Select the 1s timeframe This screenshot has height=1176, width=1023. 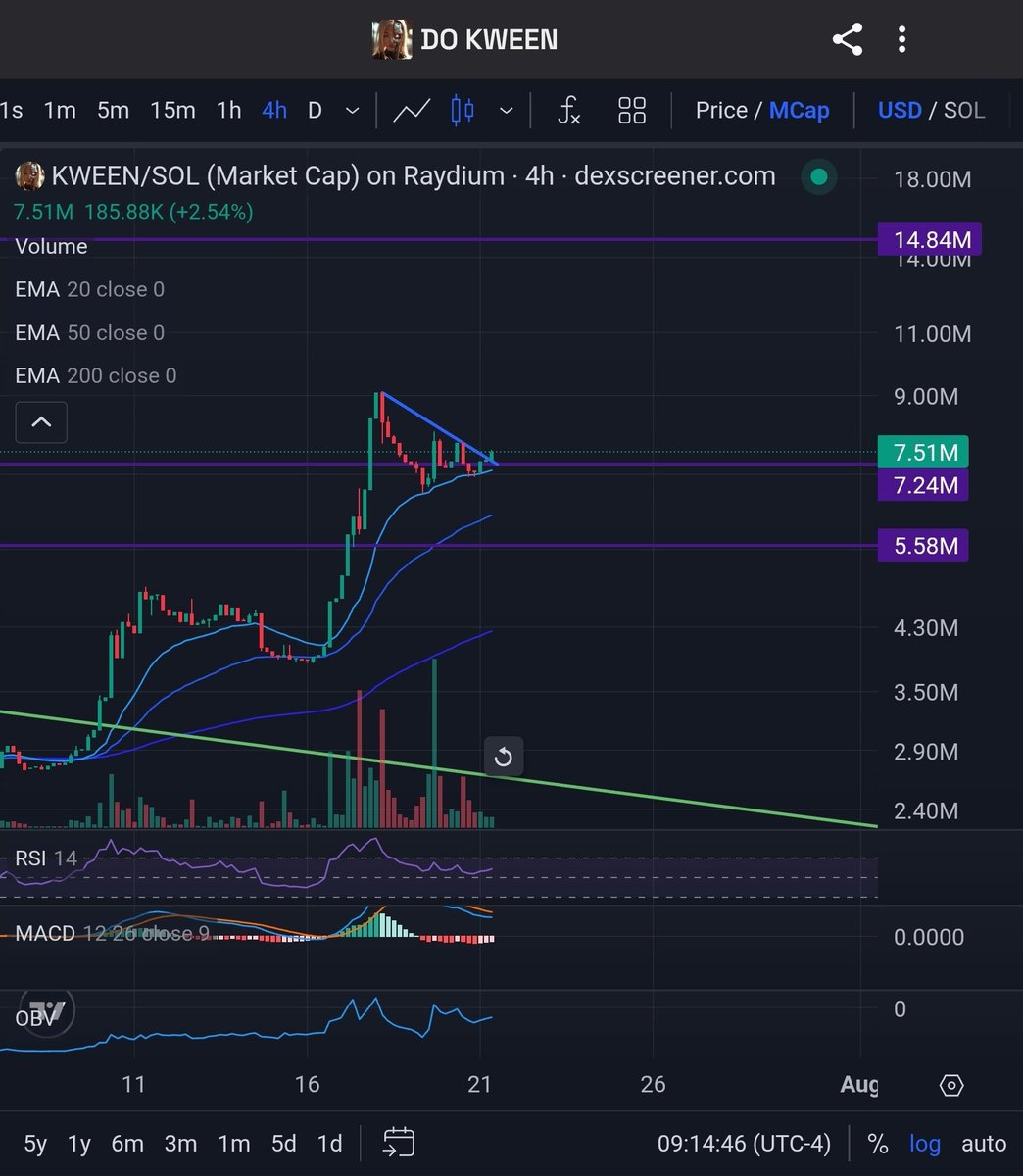point(11,111)
